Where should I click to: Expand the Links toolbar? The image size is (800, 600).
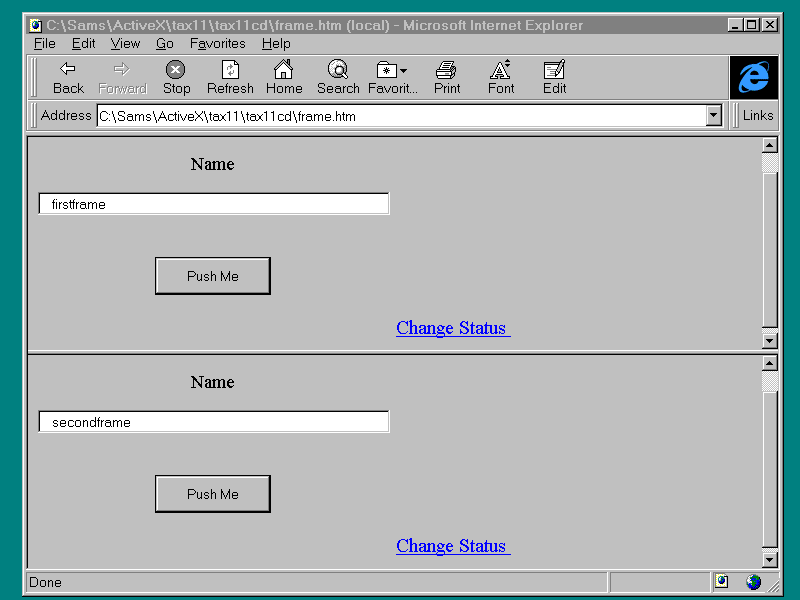(x=757, y=116)
